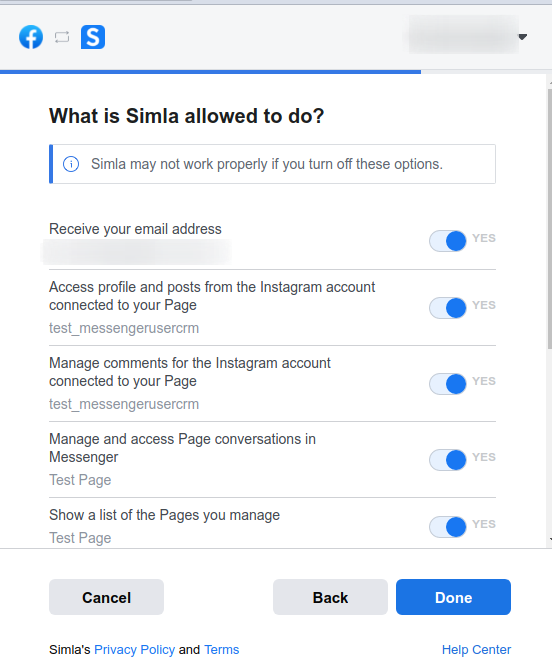The height and width of the screenshot is (667, 552).
Task: Click test_messengerusercrm under Access profile and posts
Action: coord(124,328)
